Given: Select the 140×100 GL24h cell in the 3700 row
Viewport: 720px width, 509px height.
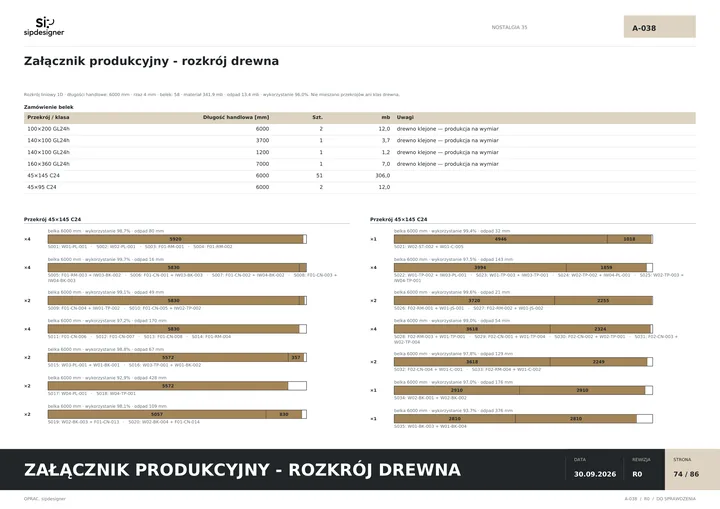Looking at the screenshot, I should [x=49, y=141].
